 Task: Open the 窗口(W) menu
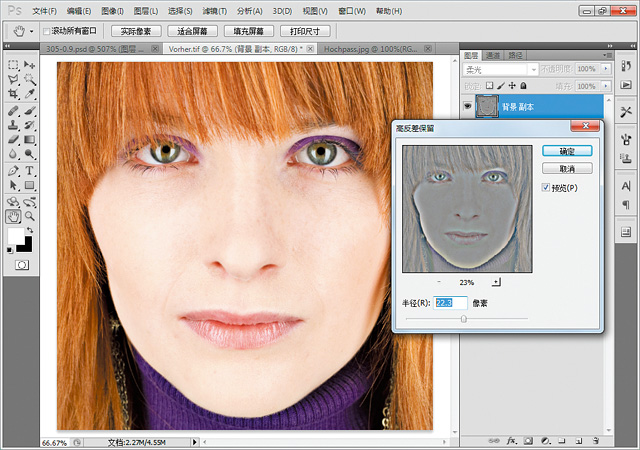point(352,11)
